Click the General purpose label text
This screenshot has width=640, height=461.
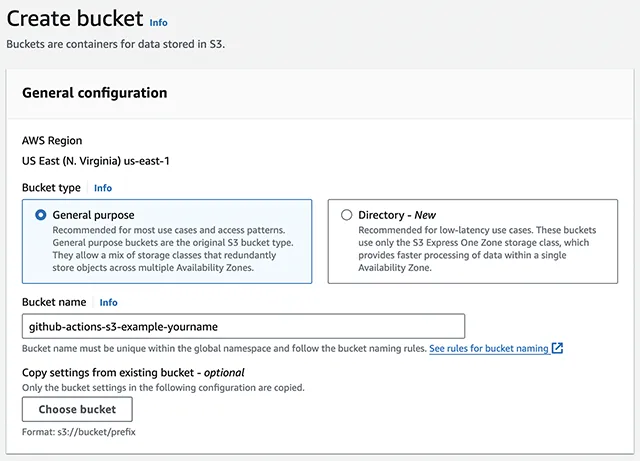point(93,215)
